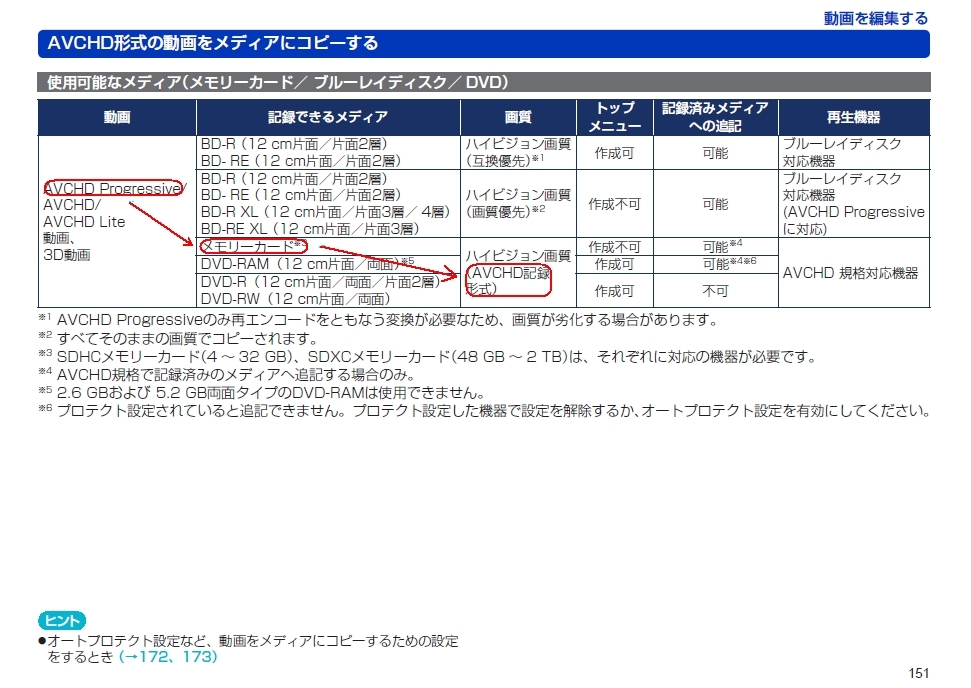This screenshot has height=688, width=971.
Task: Click the ハイビジョン画質 (互換優先) cell
Action: [518, 152]
